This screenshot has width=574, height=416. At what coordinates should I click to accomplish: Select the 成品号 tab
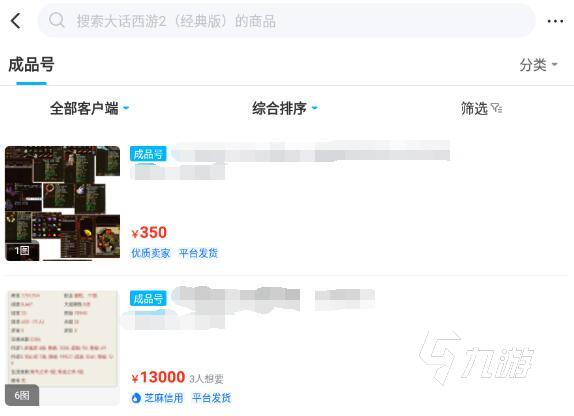(x=31, y=65)
